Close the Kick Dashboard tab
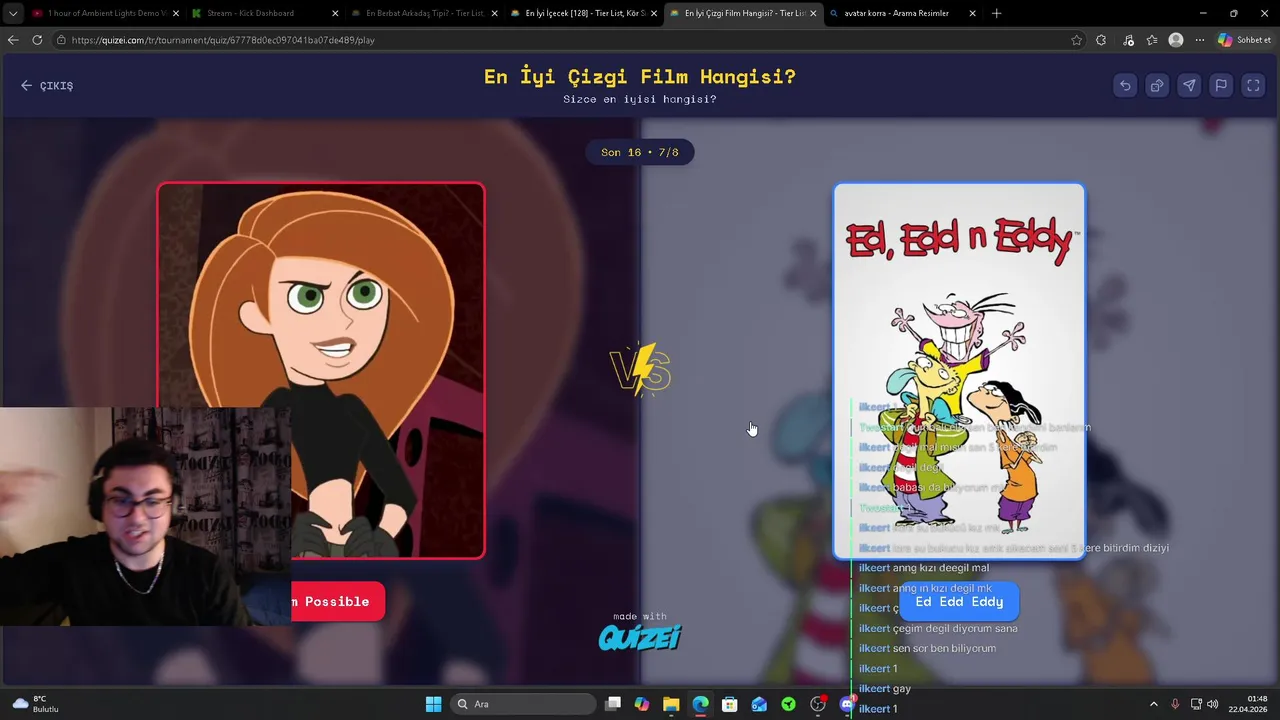 (x=335, y=13)
